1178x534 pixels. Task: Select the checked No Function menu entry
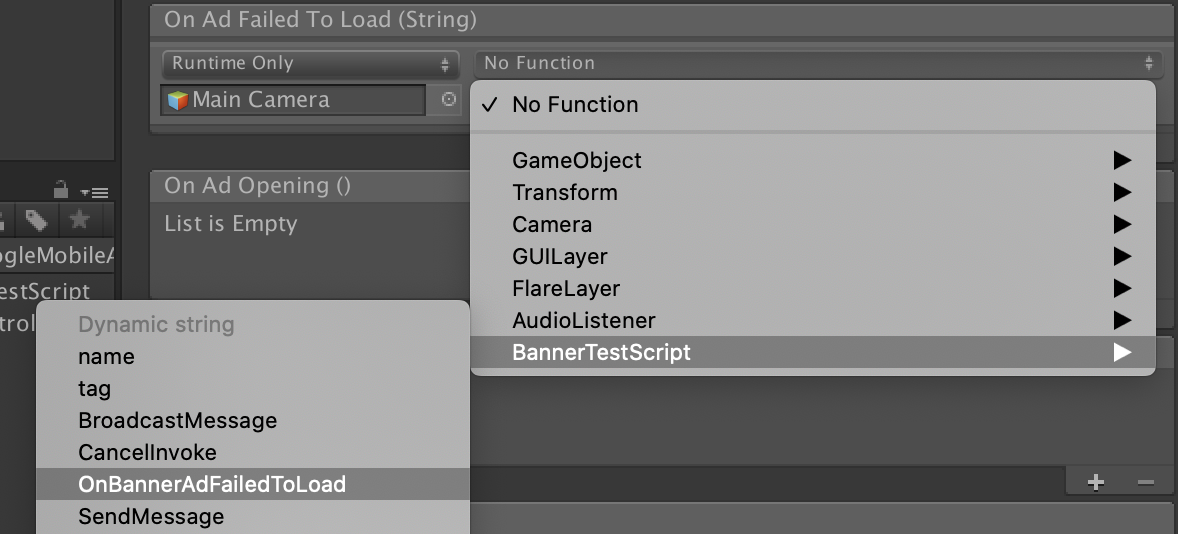tap(574, 104)
